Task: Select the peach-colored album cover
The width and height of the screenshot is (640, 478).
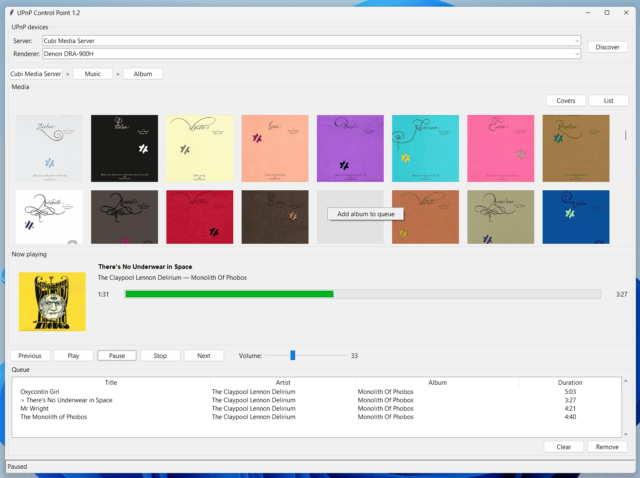Action: tap(275, 148)
